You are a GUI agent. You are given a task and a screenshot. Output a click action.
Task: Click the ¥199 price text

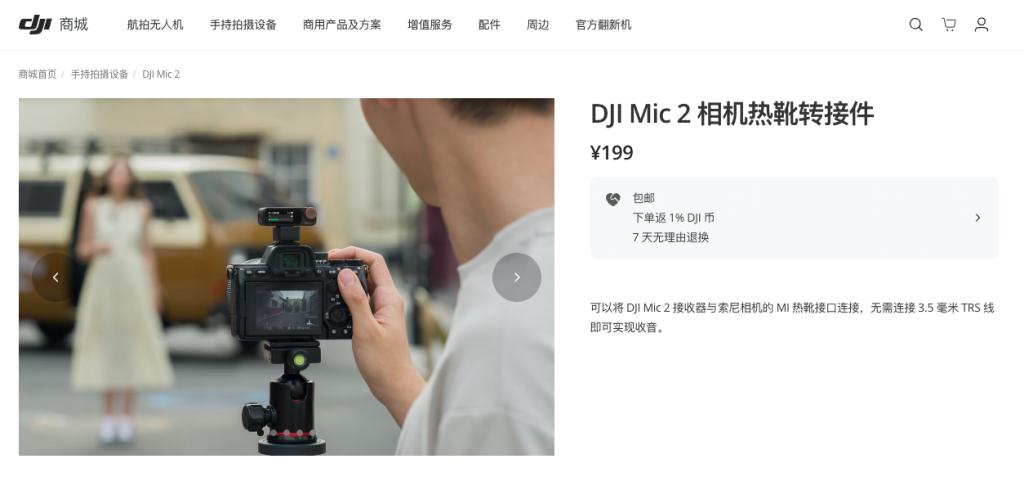click(x=612, y=153)
